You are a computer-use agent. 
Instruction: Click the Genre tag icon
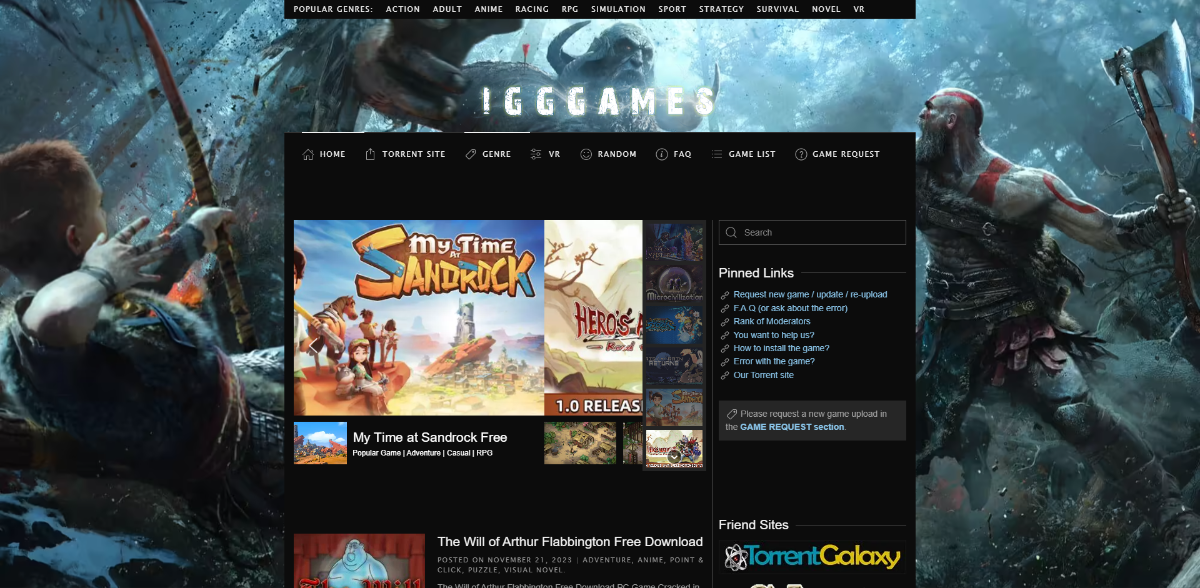471,154
